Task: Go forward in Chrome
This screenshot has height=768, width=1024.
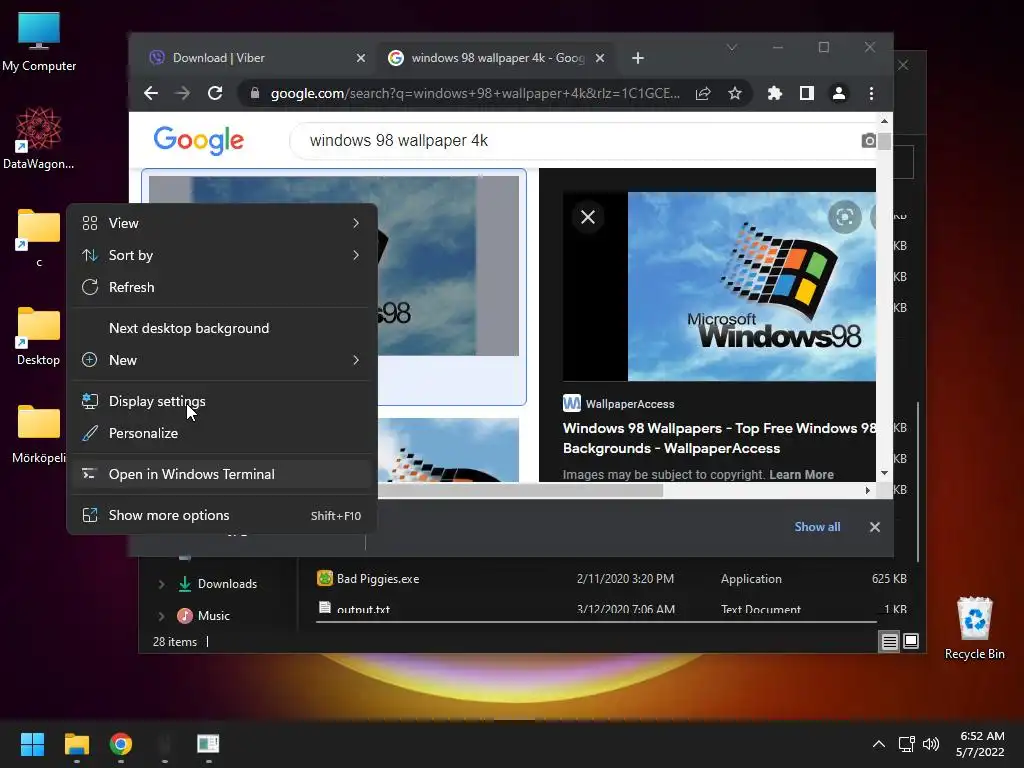Action: [183, 93]
